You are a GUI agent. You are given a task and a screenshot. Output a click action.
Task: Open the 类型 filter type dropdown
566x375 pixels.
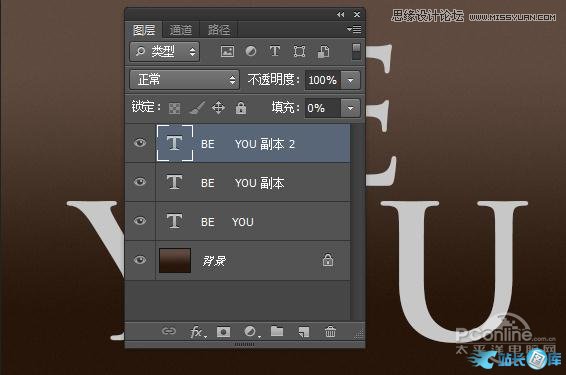(165, 52)
